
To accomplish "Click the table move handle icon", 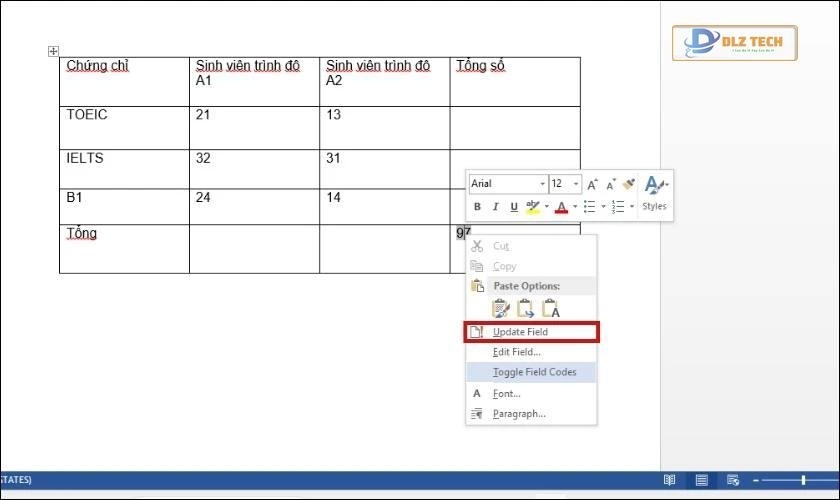I will pos(54,51).
